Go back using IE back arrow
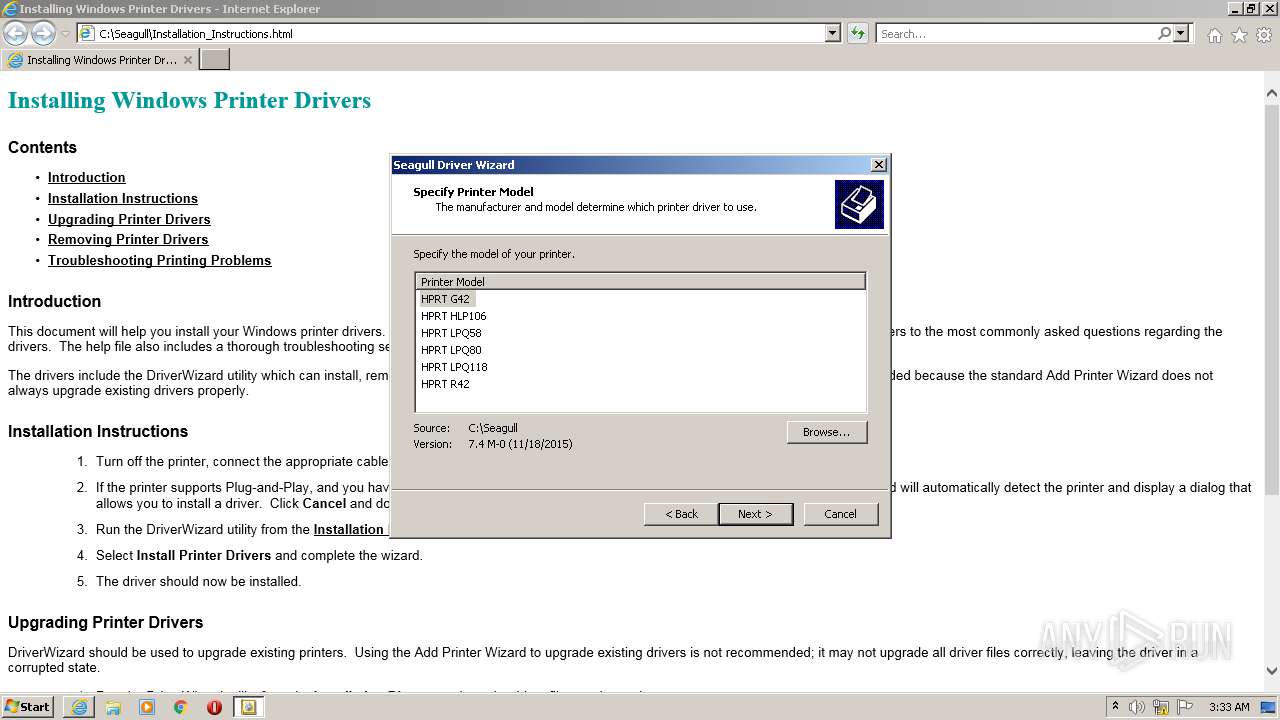 tap(16, 33)
